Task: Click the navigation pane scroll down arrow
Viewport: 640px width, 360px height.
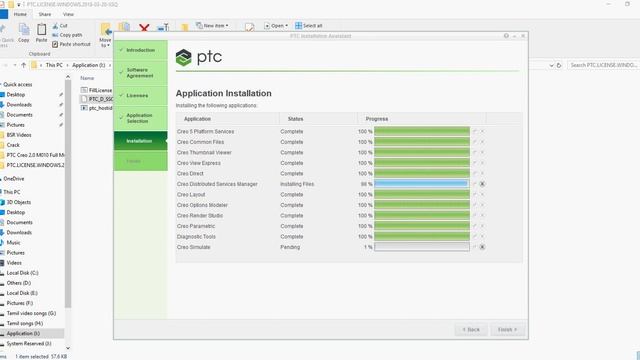Action: click(68, 348)
